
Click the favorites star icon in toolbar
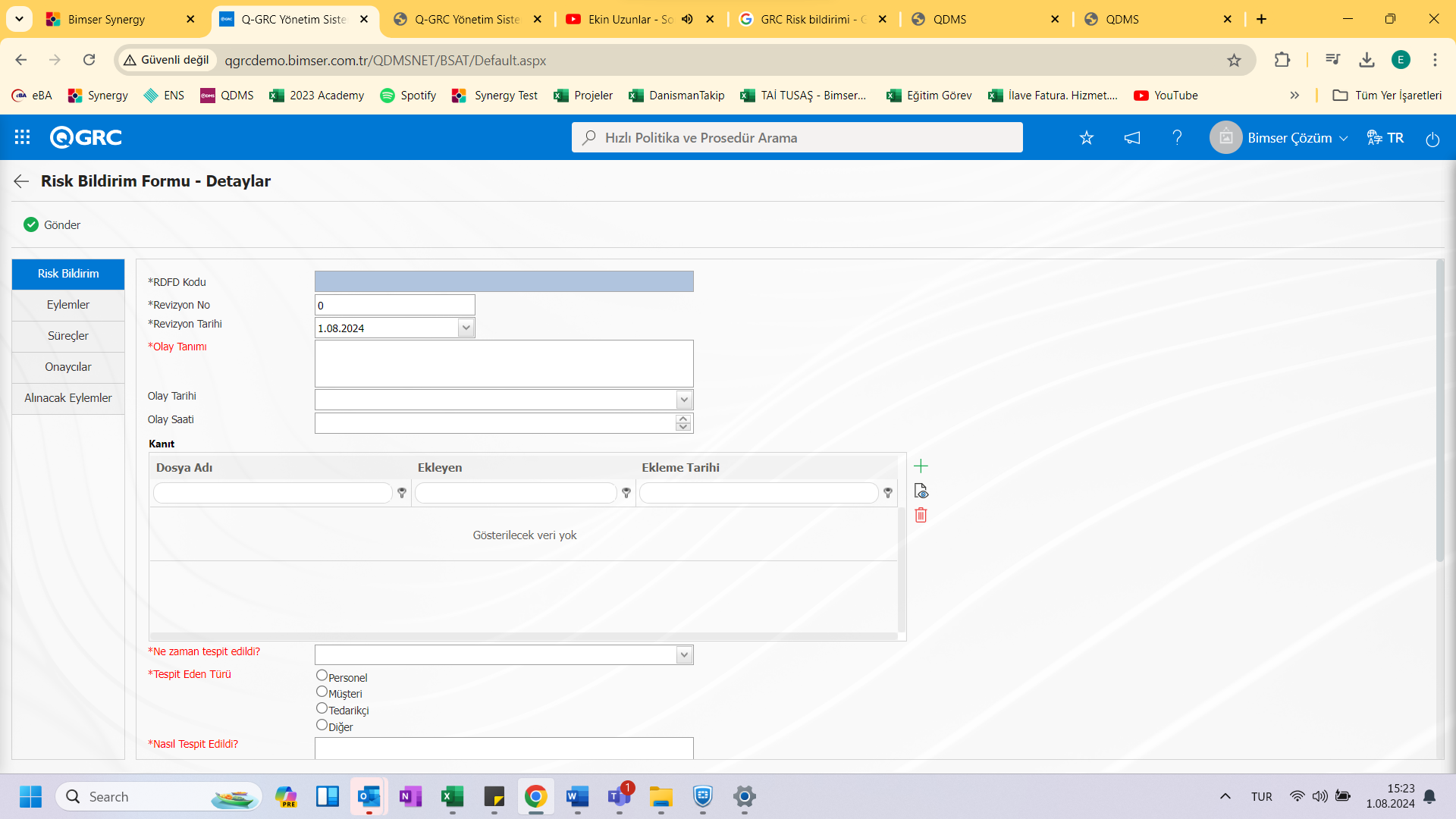1087,137
